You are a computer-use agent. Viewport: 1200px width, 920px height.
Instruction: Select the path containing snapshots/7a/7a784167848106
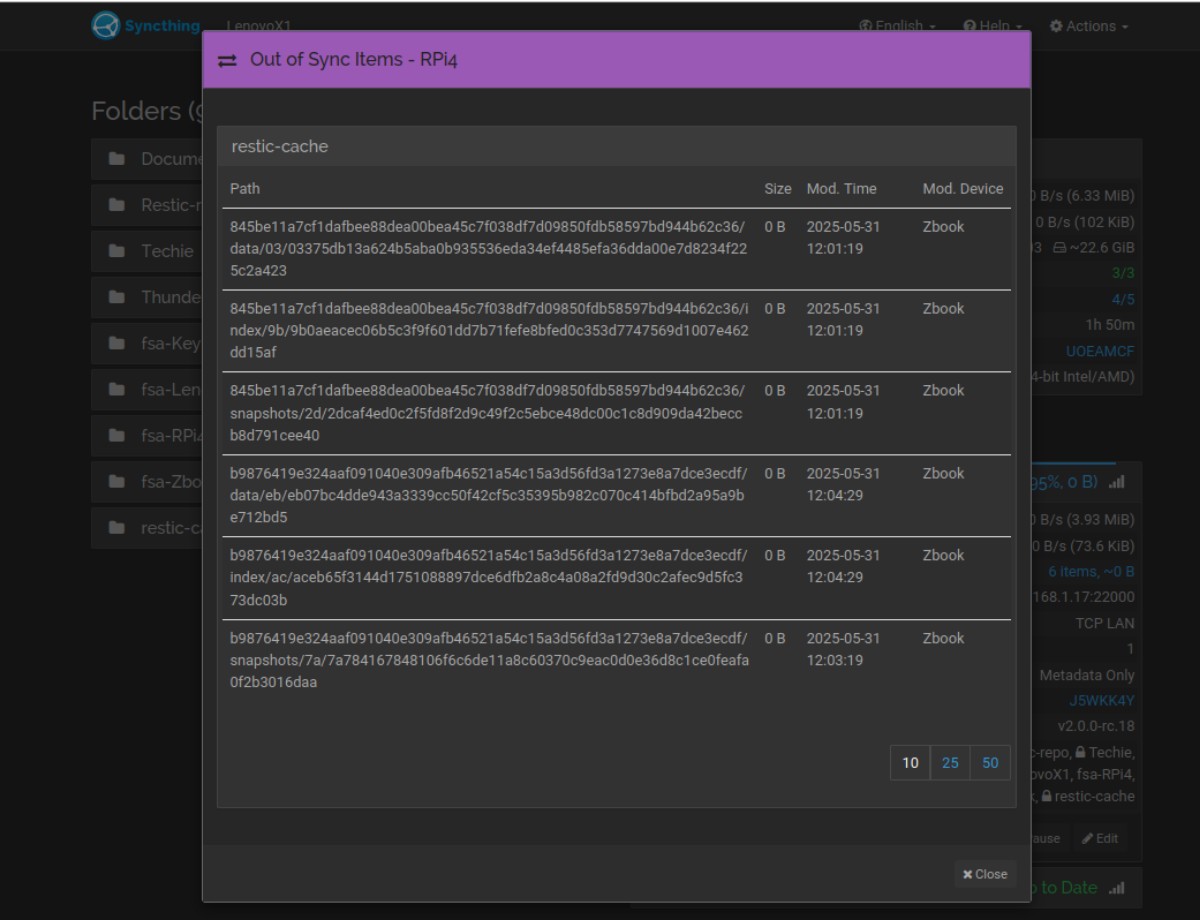pos(489,660)
